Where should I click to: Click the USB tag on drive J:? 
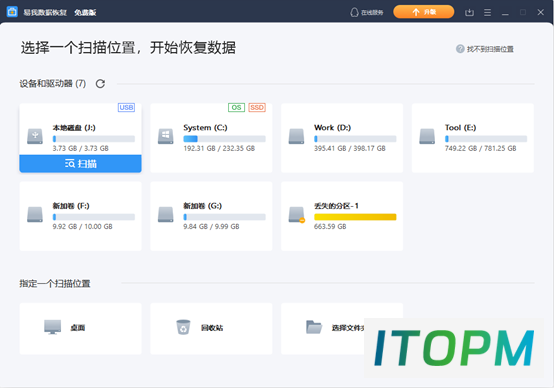pos(126,107)
